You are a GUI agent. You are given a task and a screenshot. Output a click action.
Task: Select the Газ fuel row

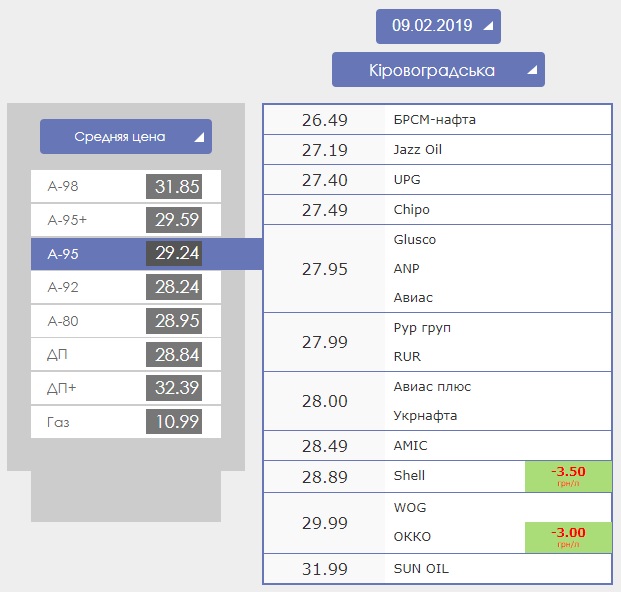point(126,422)
